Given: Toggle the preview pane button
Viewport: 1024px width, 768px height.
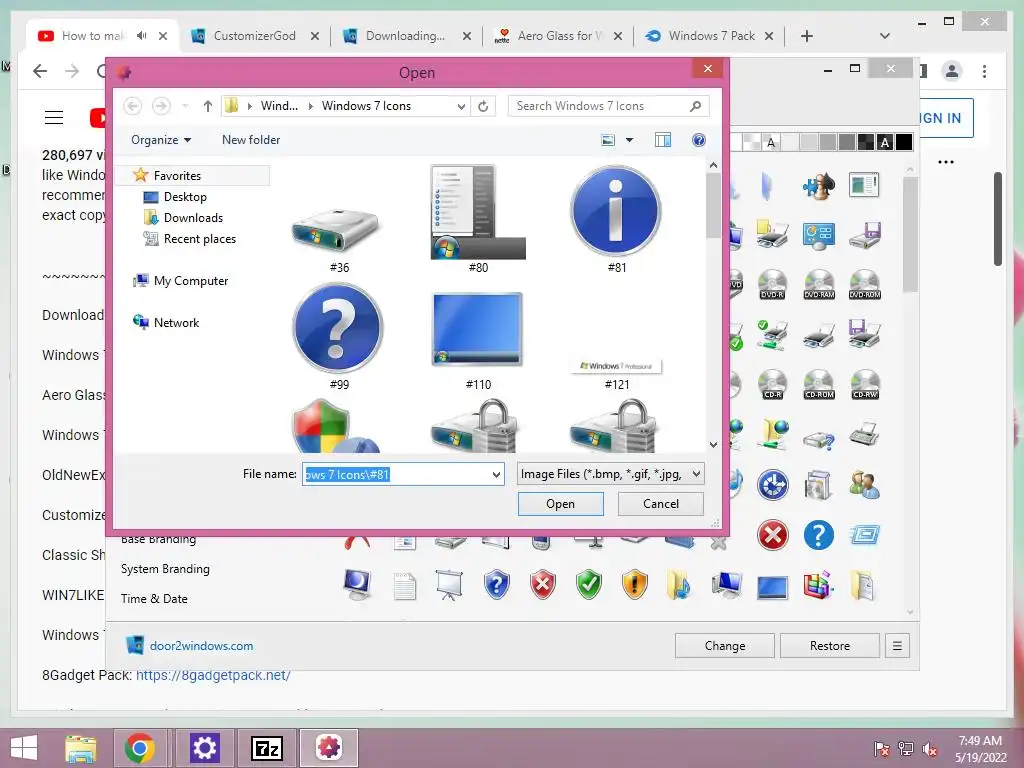Looking at the screenshot, I should pos(663,140).
